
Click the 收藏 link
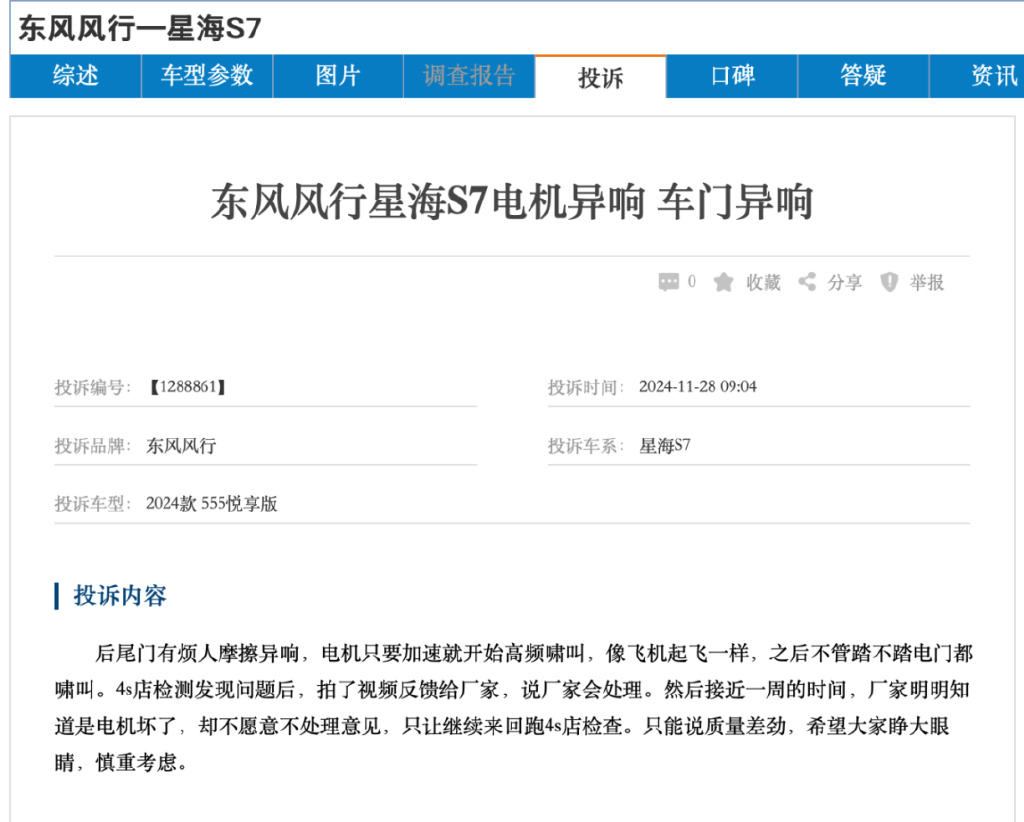763,283
